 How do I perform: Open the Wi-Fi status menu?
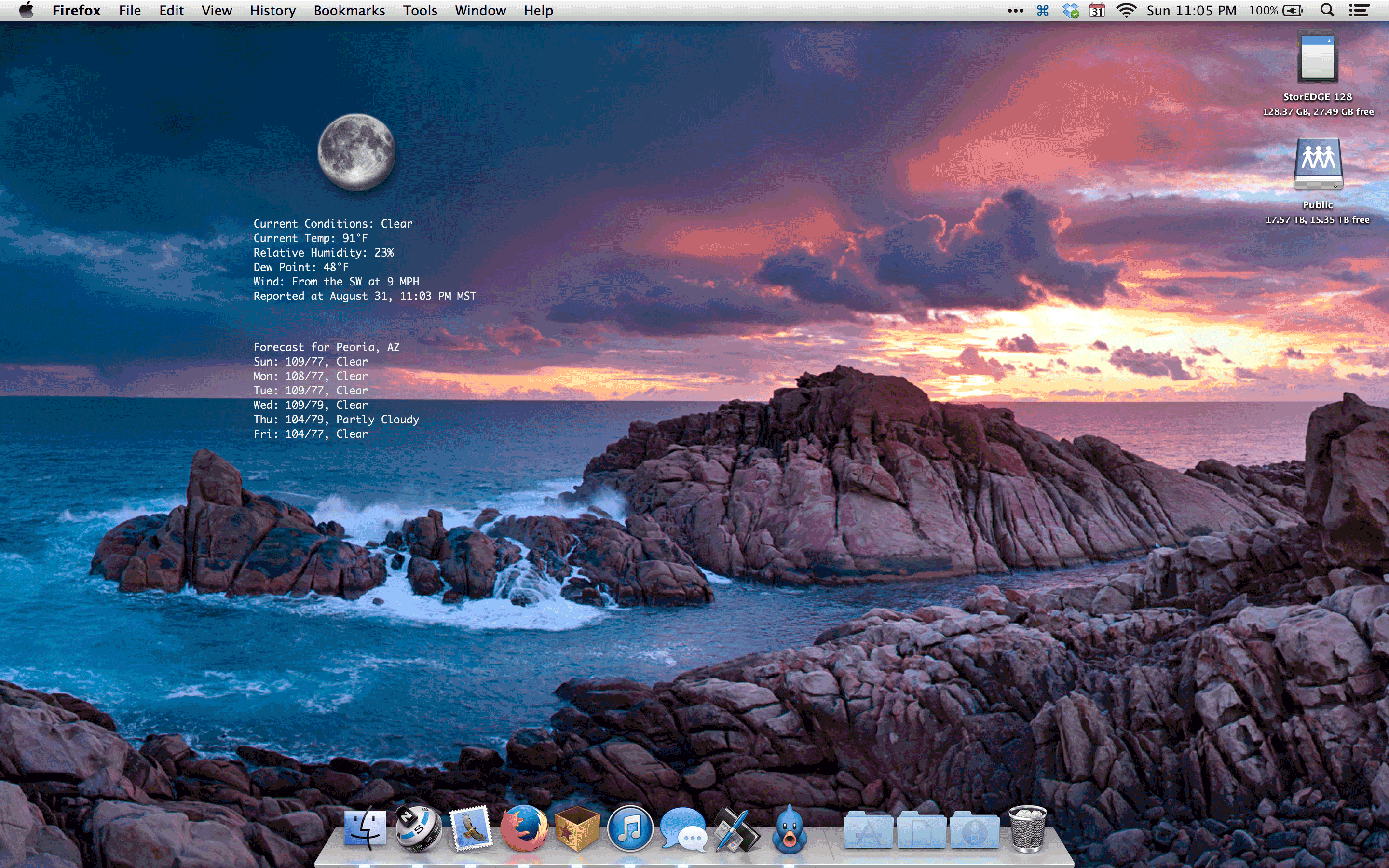tap(1126, 10)
